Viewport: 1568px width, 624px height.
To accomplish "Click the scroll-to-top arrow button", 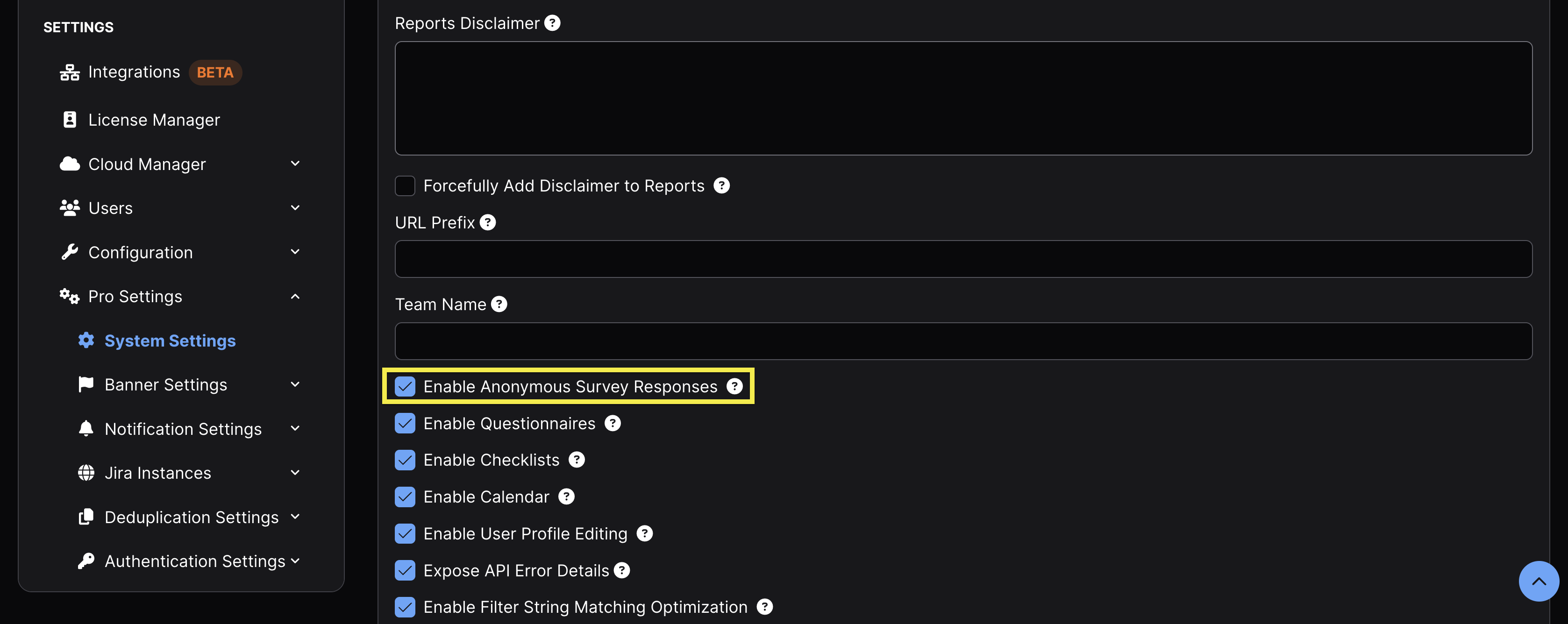I will [1538, 581].
